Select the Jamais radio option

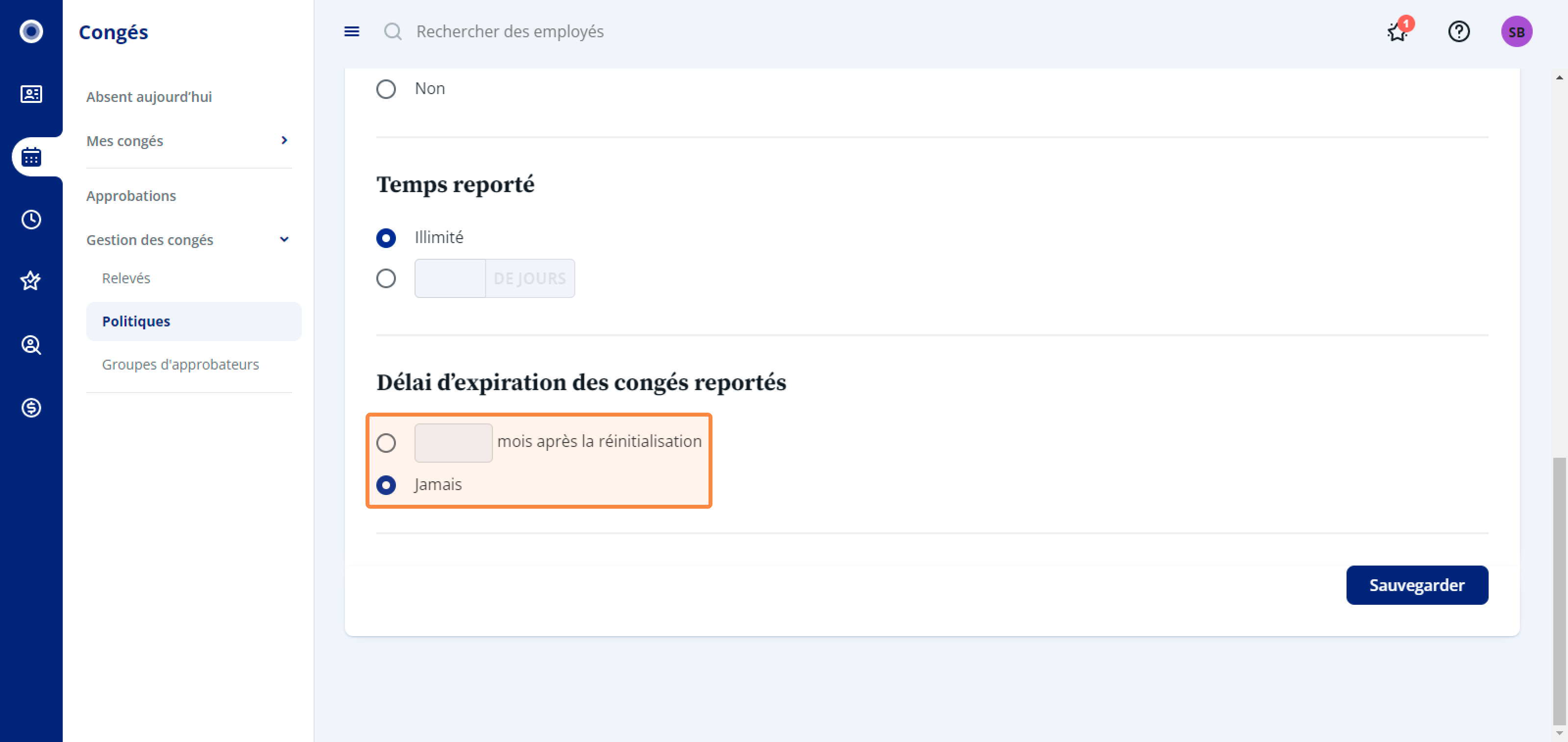click(x=386, y=485)
